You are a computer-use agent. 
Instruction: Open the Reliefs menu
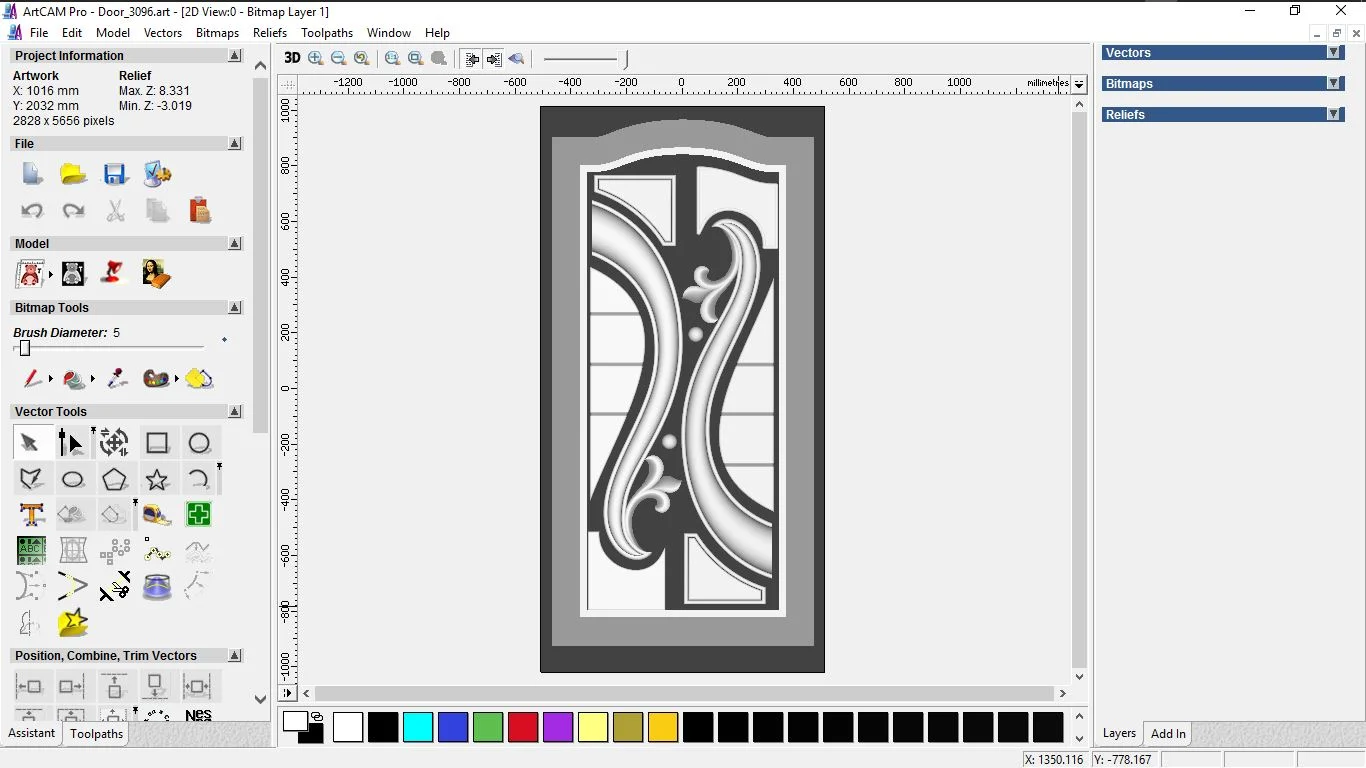pos(270,32)
